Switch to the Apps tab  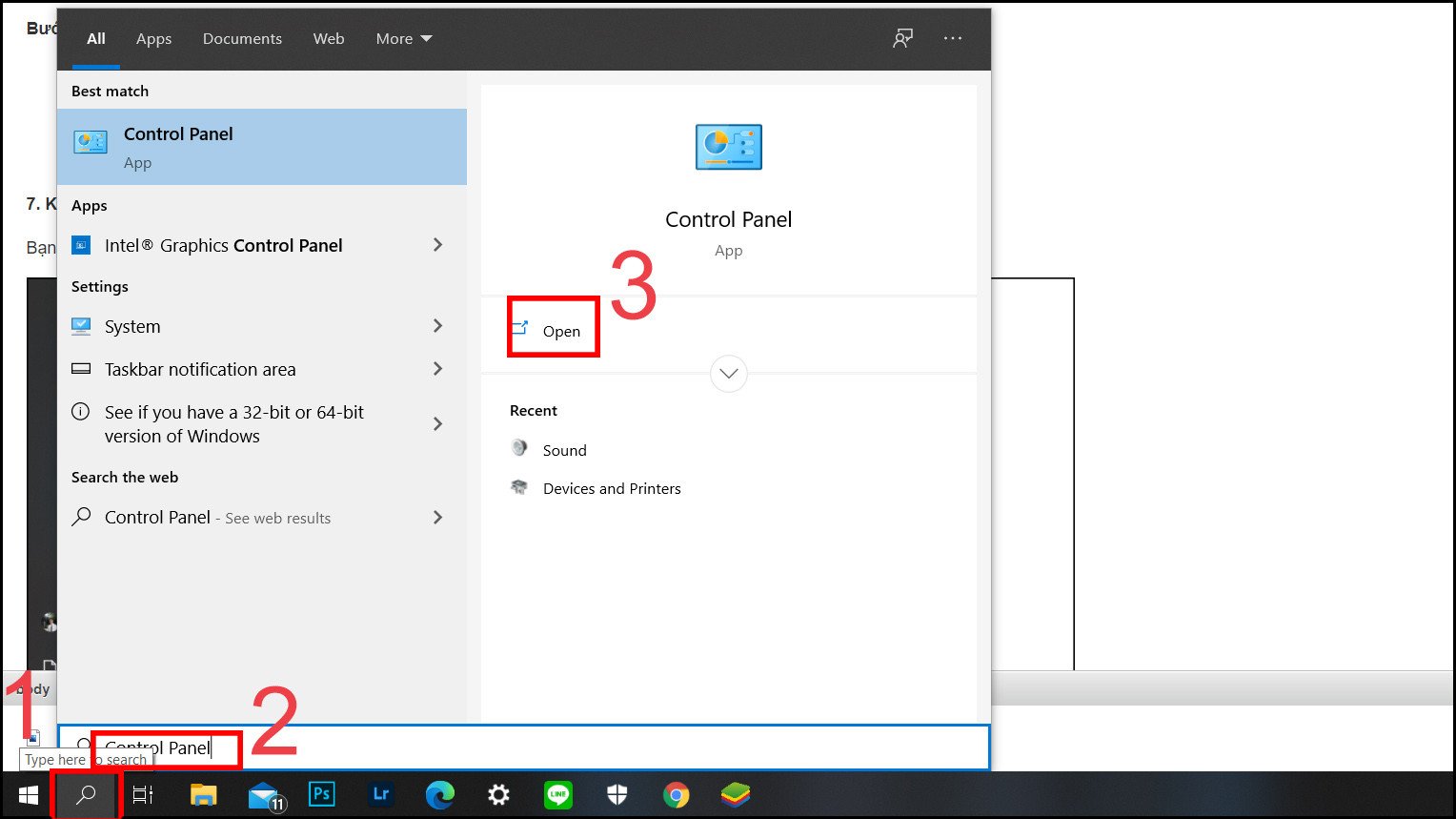point(153,39)
